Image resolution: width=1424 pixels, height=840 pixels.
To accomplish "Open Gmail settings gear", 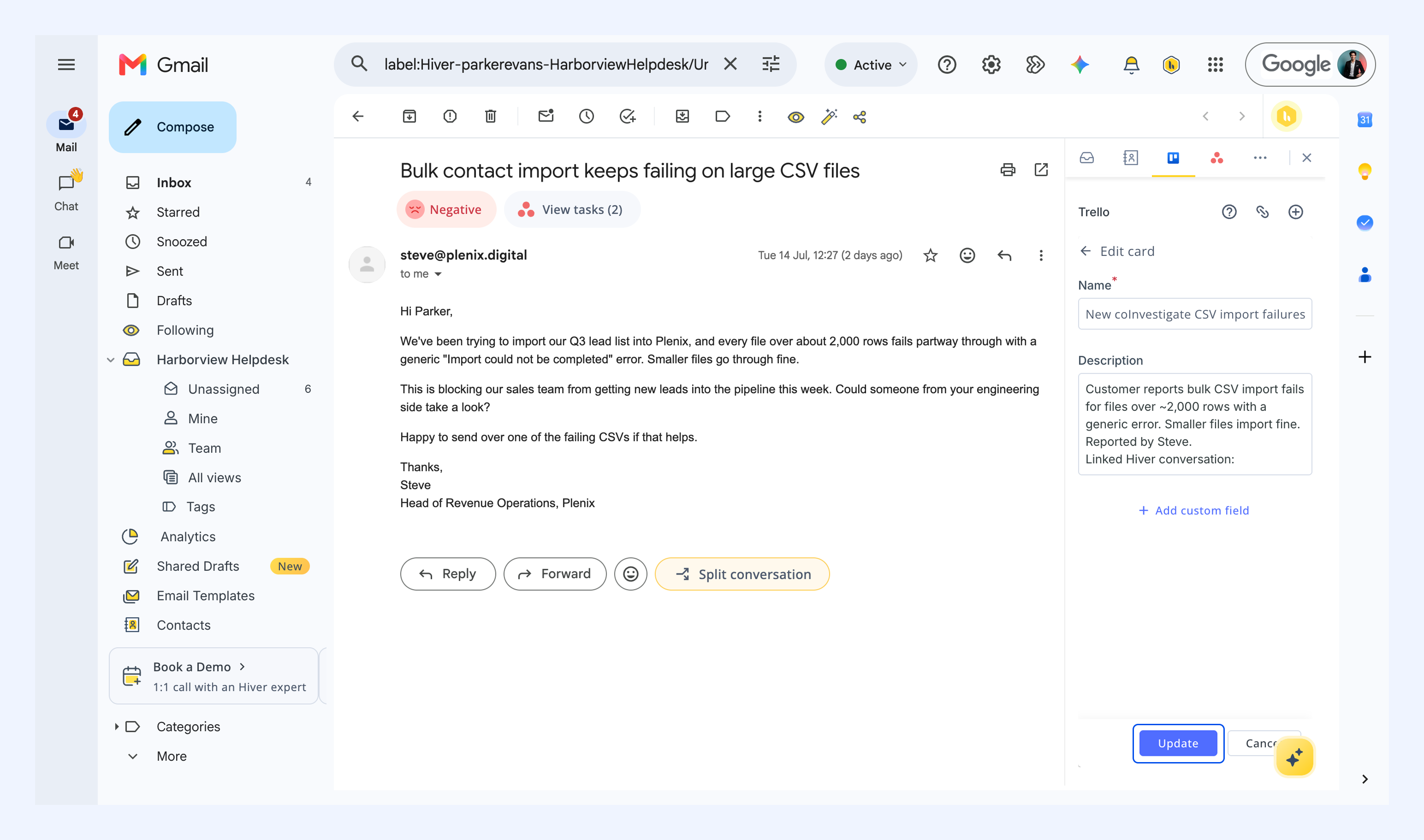I will click(x=991, y=65).
